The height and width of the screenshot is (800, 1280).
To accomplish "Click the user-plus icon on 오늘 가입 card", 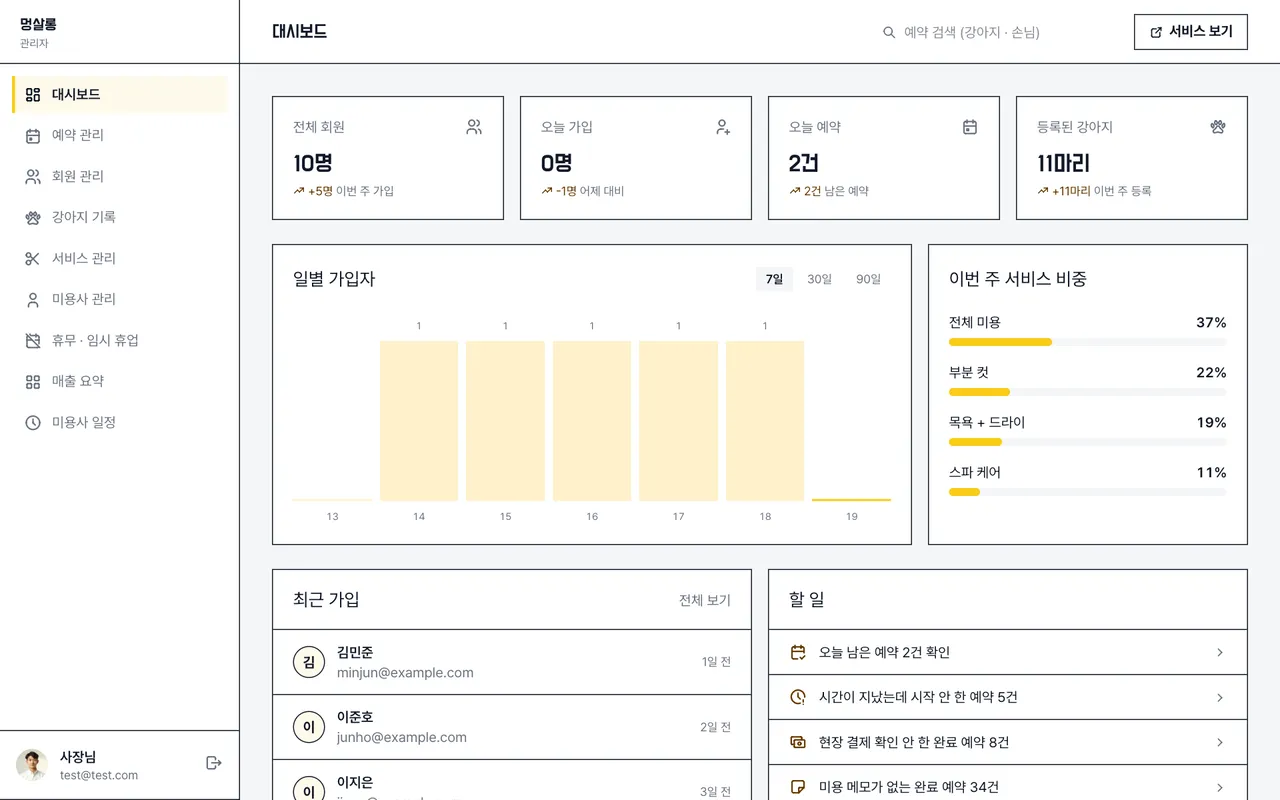I will [x=723, y=127].
